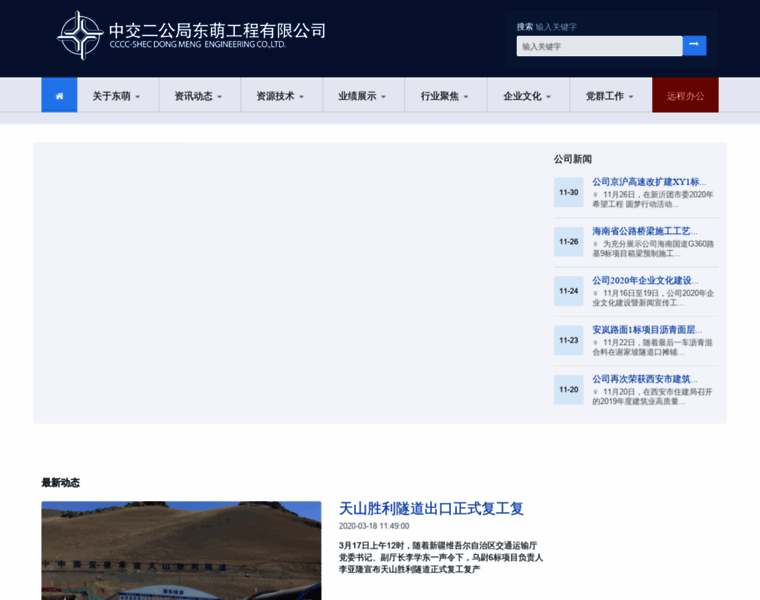Open the 天山胜利隧道出口正式复工 headline

click(x=431, y=508)
